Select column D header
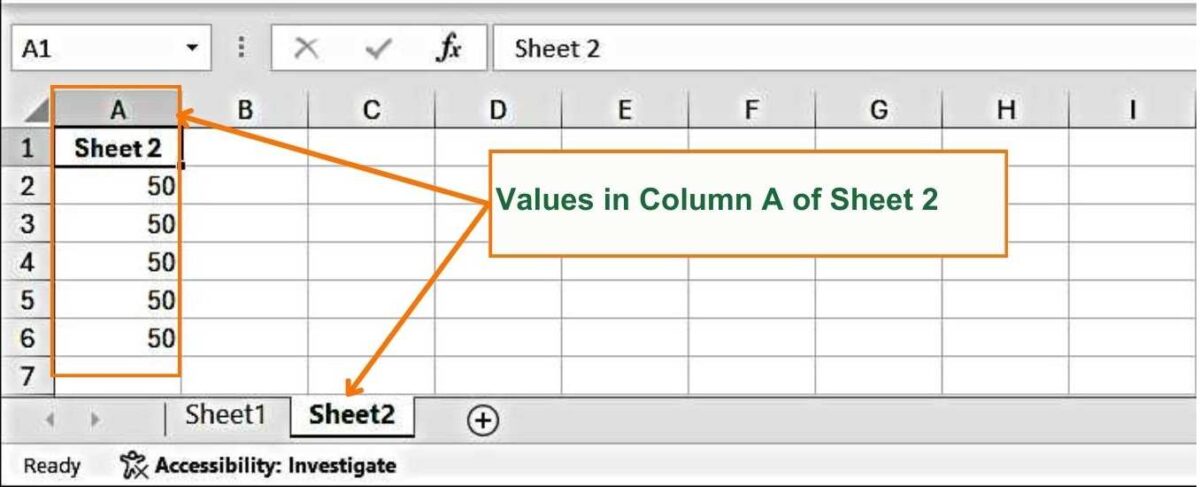The width and height of the screenshot is (1200, 487). (x=497, y=109)
